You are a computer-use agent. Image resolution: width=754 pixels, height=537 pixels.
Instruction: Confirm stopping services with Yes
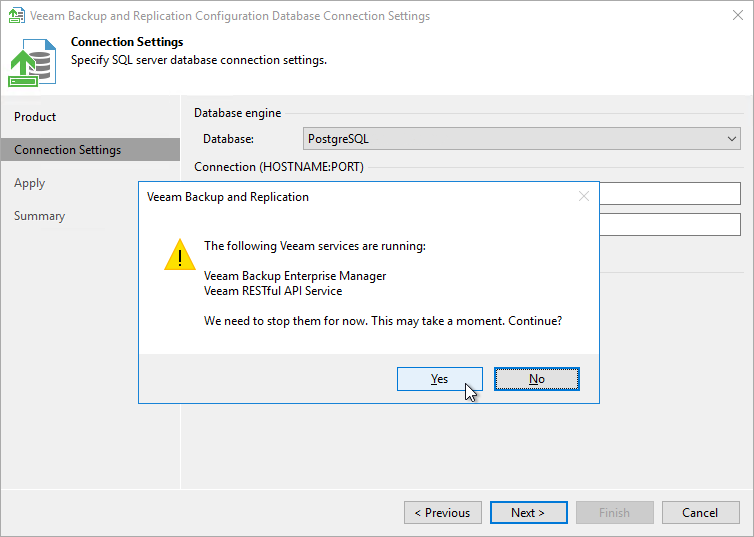tap(439, 379)
